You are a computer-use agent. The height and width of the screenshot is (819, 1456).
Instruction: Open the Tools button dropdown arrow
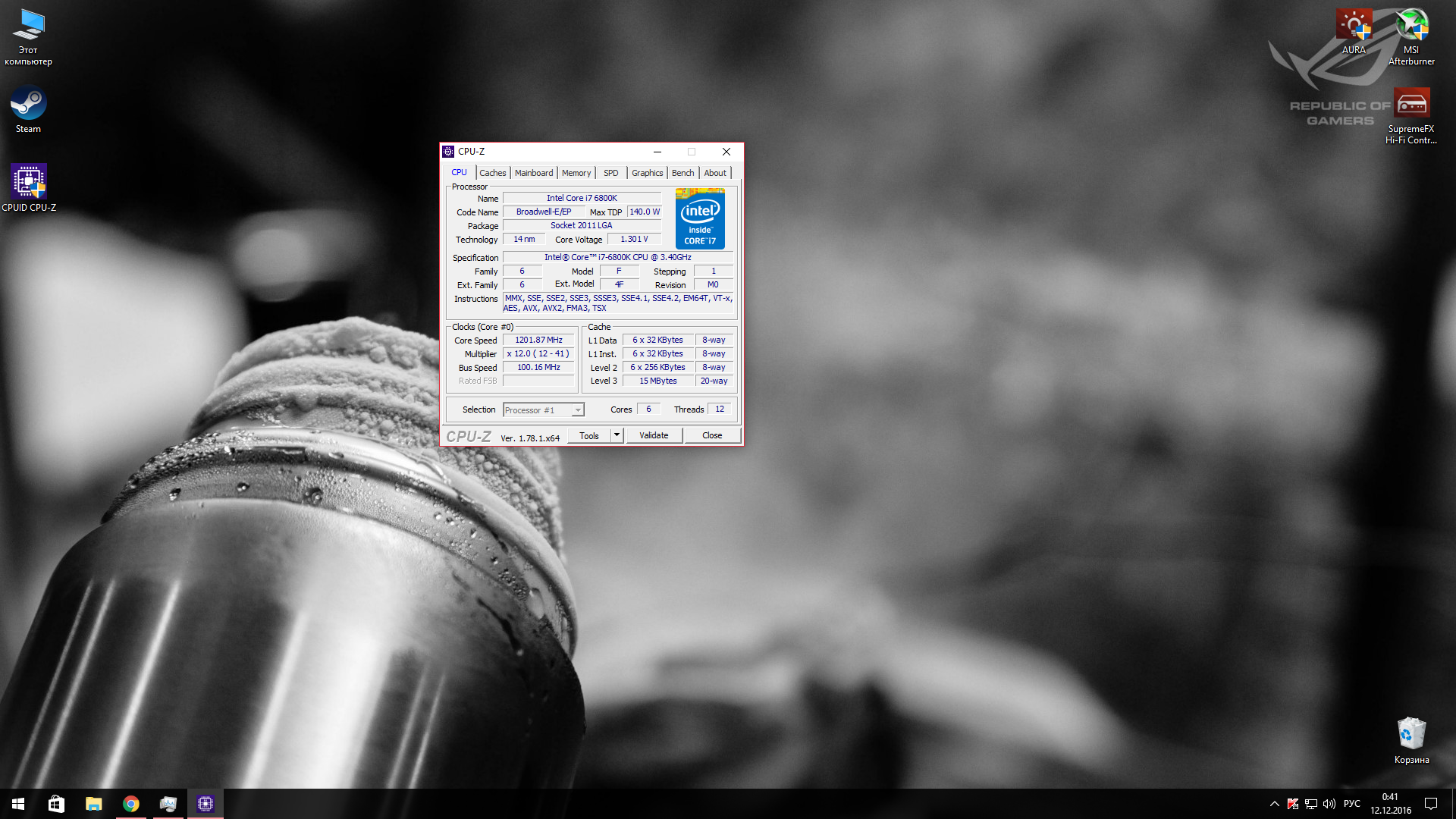click(617, 435)
